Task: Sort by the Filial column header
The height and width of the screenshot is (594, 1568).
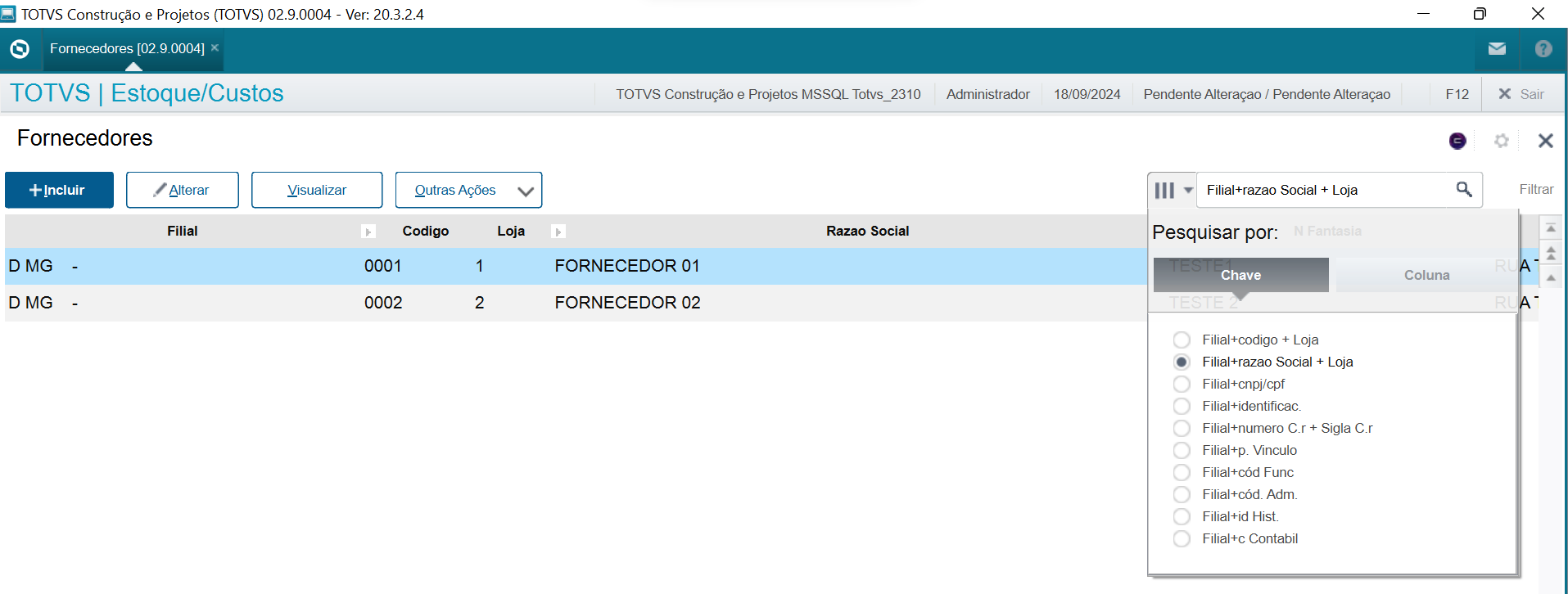Action: (x=183, y=231)
